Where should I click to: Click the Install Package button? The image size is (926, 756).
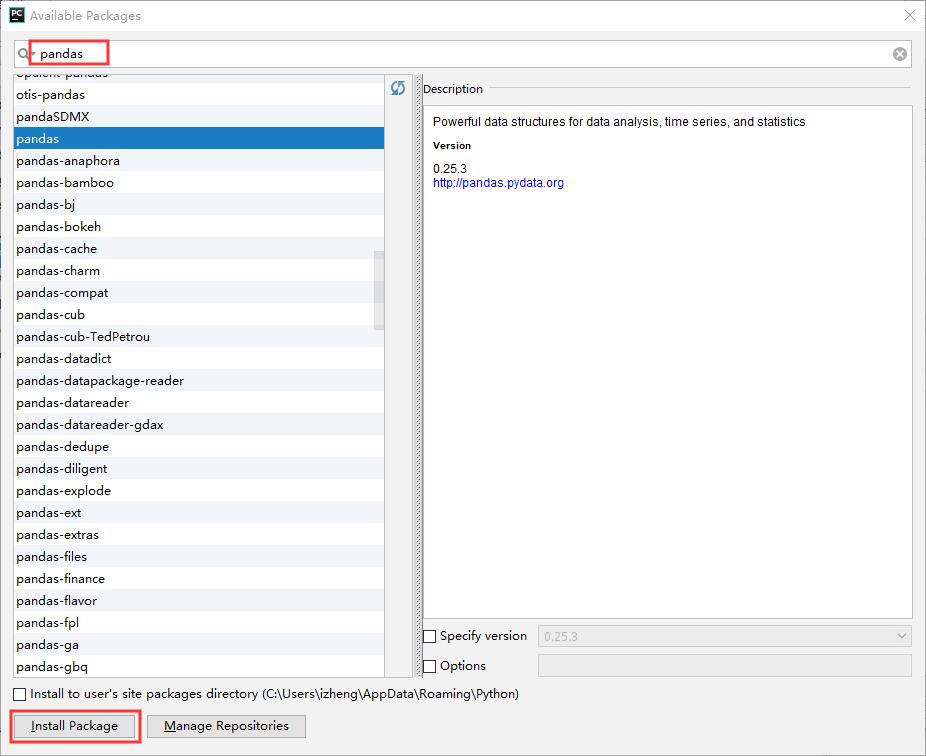pyautogui.click(x=74, y=726)
